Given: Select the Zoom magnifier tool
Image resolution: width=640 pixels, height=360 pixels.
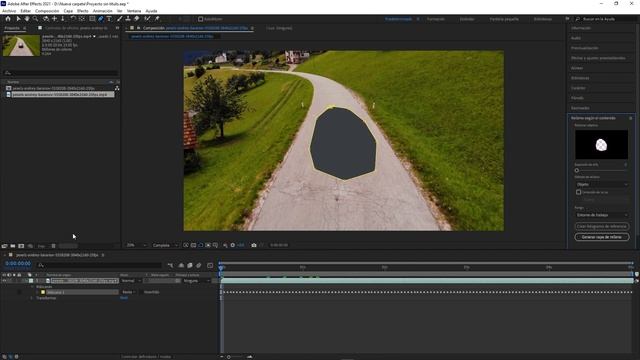Looking at the screenshot, I should tap(36, 19).
